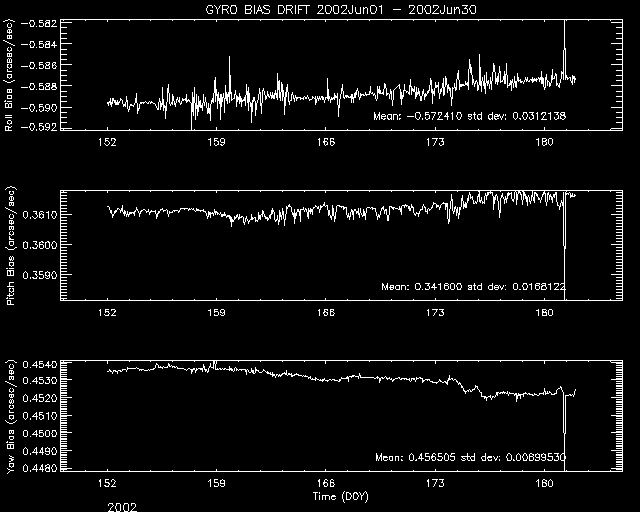Screen dimensions: 640x512
Task: Click the -0.584 tick on Roll Bias axis
Action: [40, 44]
